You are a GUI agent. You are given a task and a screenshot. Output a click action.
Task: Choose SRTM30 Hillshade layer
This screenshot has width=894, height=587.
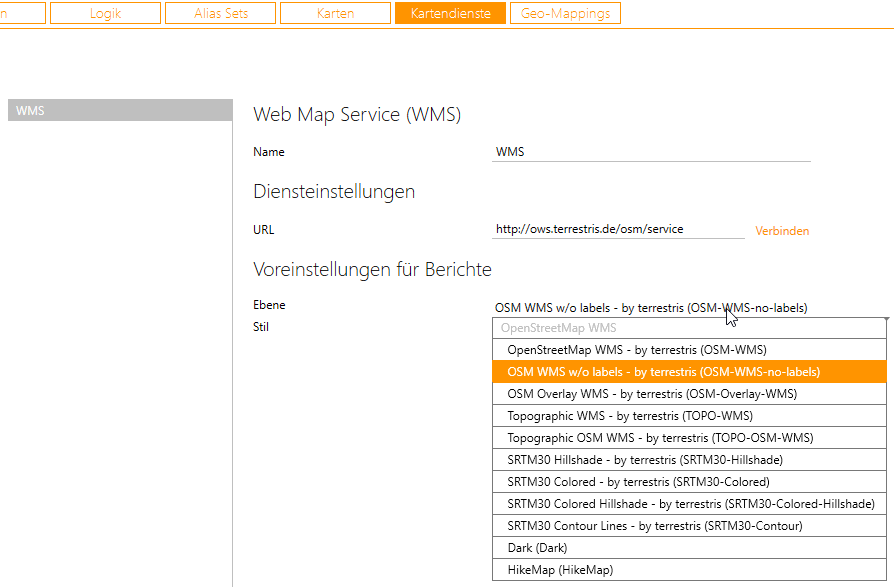click(645, 460)
